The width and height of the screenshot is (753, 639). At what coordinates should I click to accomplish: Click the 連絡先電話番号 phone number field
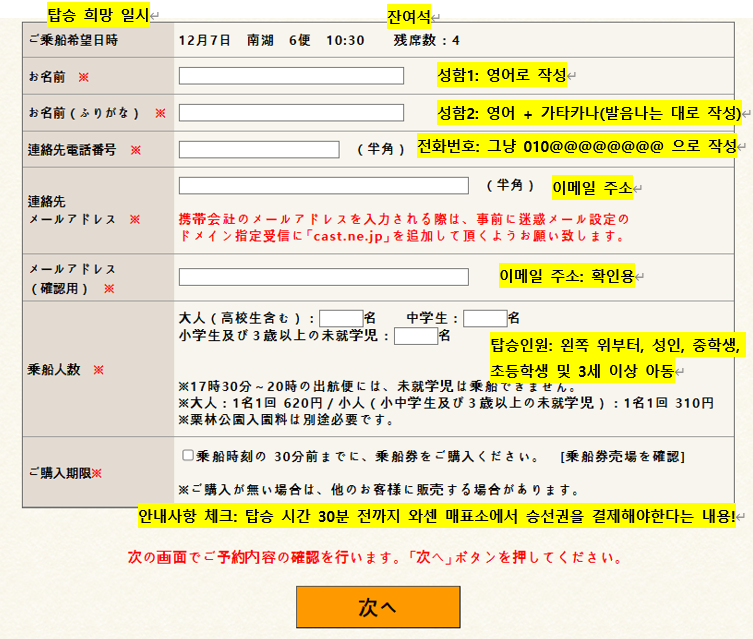click(259, 149)
